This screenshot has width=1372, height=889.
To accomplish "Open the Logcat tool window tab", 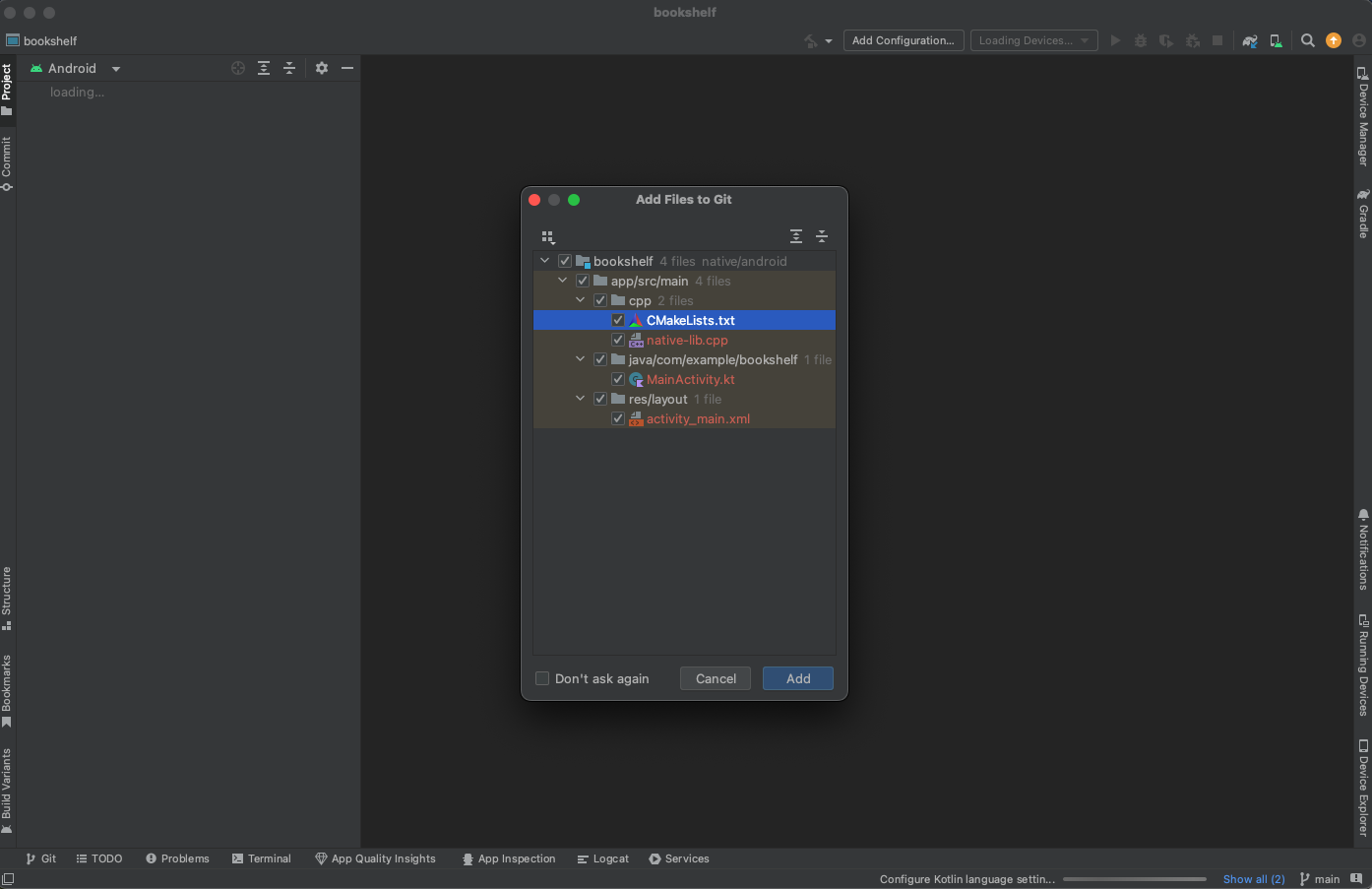I will (x=603, y=858).
